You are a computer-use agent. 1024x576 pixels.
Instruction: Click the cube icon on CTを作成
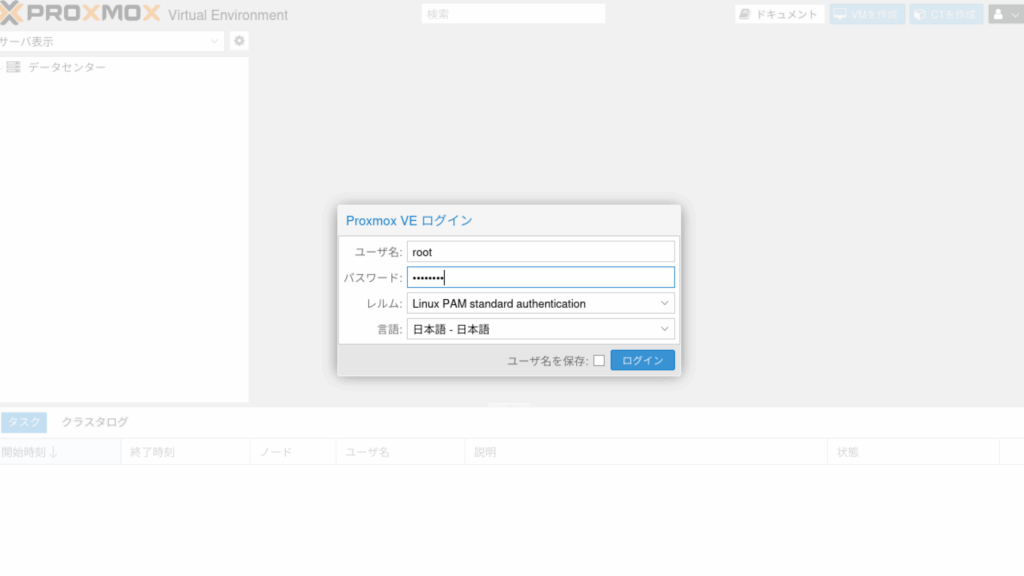919,15
